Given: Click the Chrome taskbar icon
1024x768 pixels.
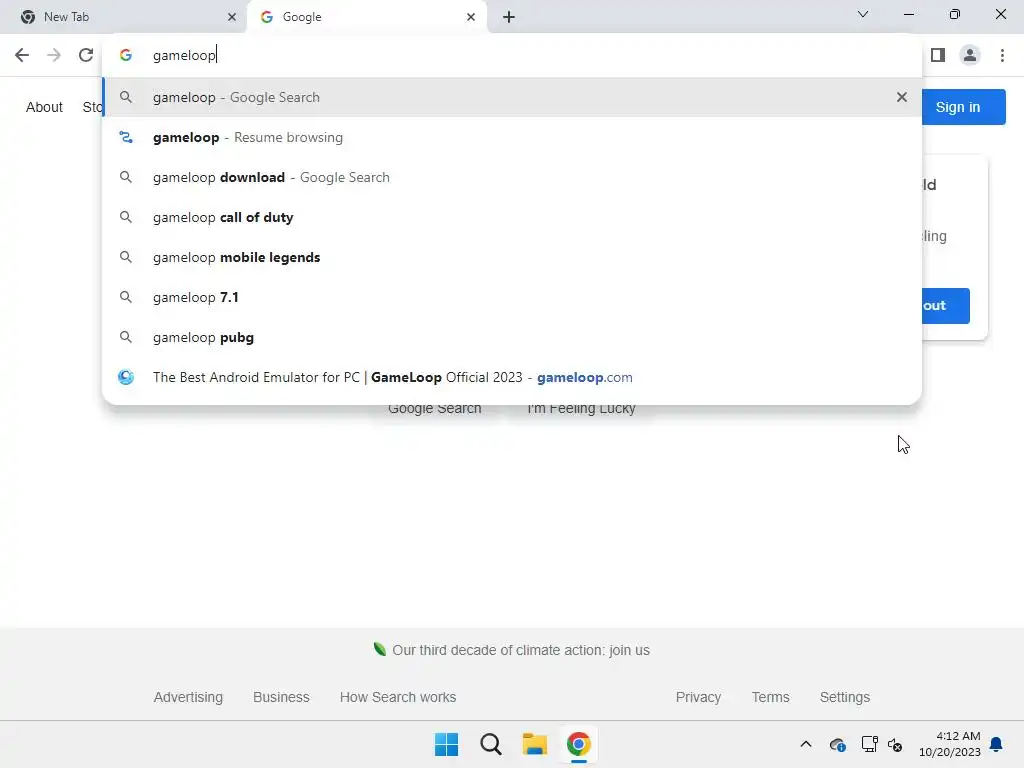Looking at the screenshot, I should point(579,744).
